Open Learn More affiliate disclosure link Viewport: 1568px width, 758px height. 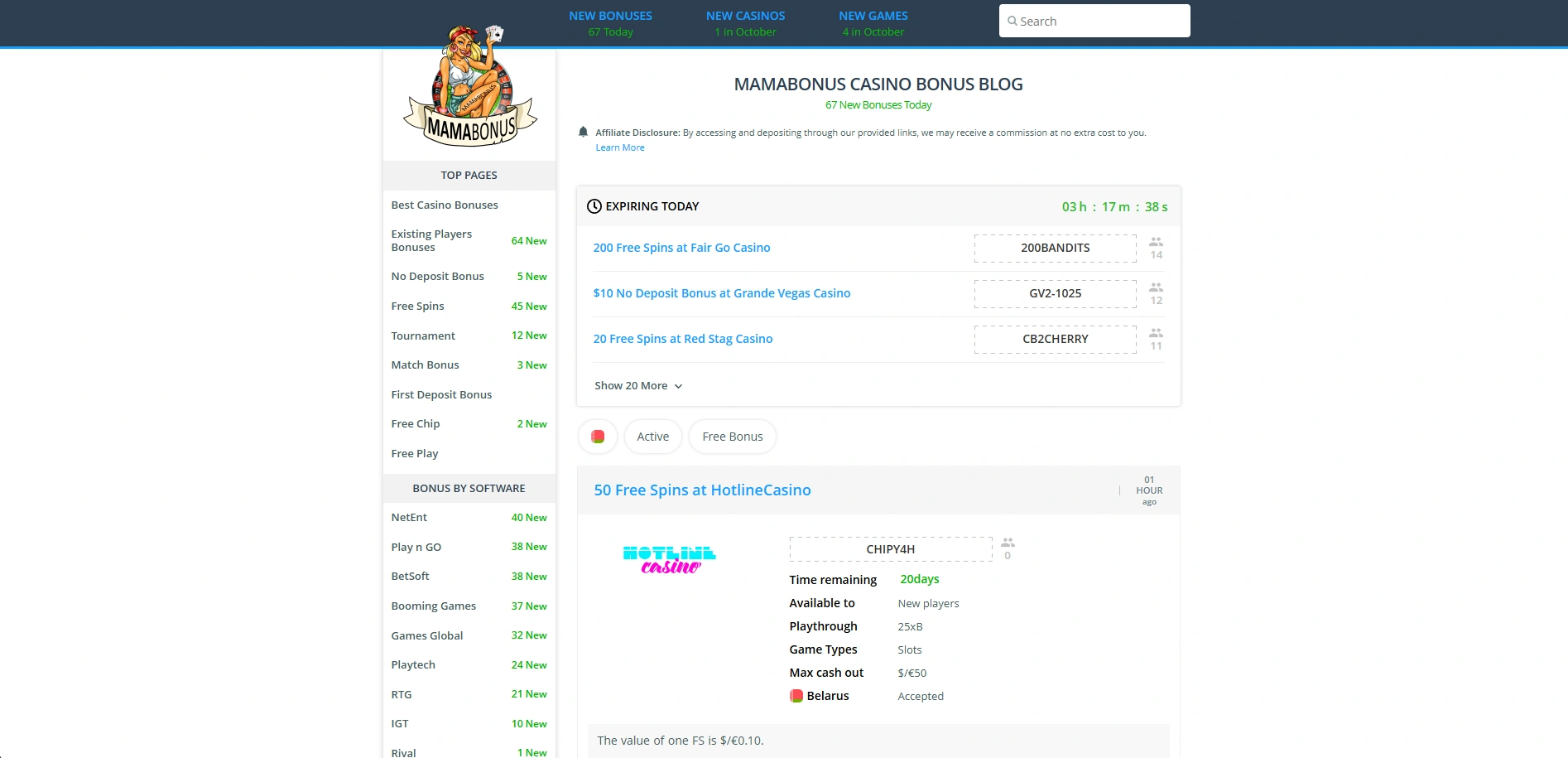click(620, 147)
